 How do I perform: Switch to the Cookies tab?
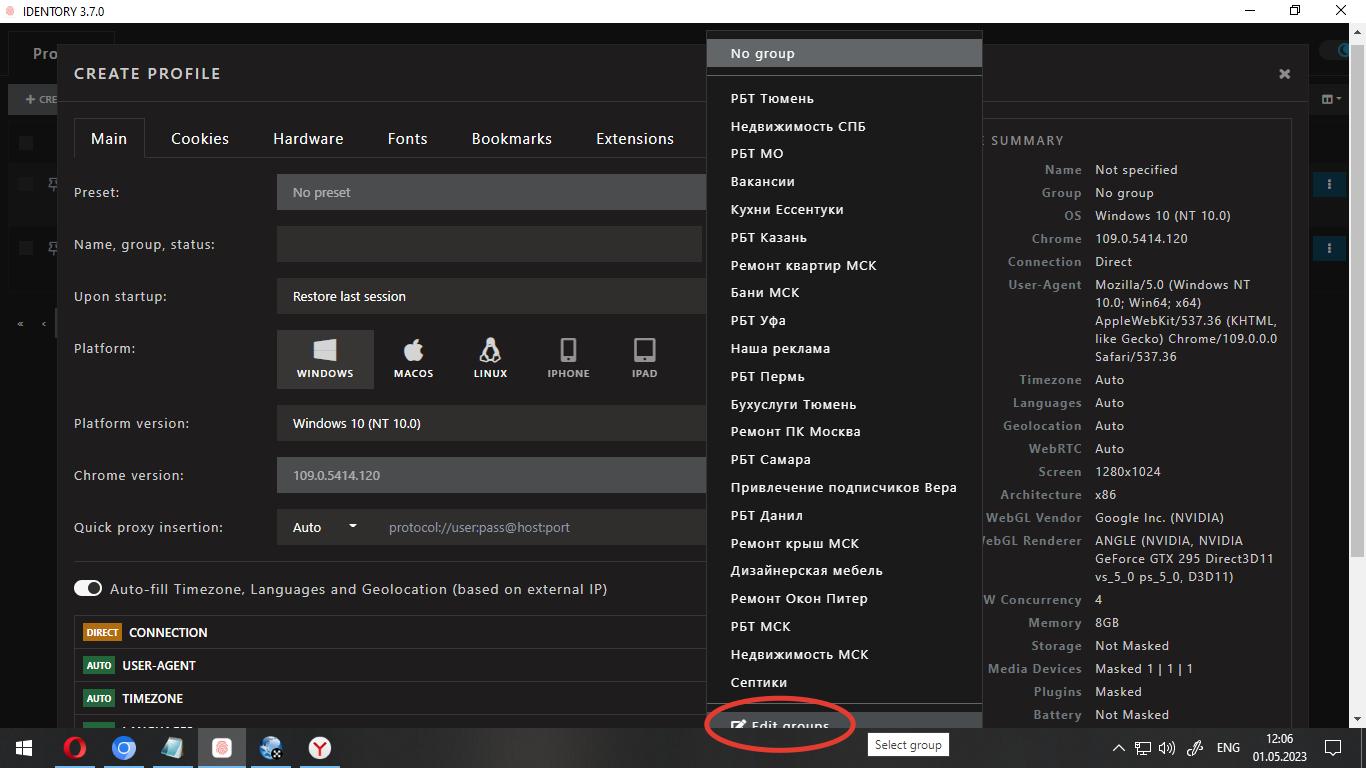coord(200,139)
